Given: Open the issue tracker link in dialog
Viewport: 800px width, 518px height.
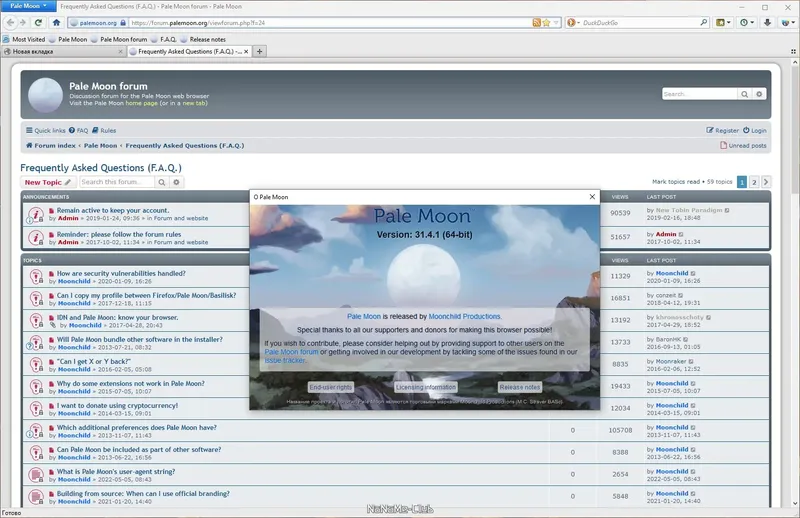Looking at the screenshot, I should [x=285, y=360].
